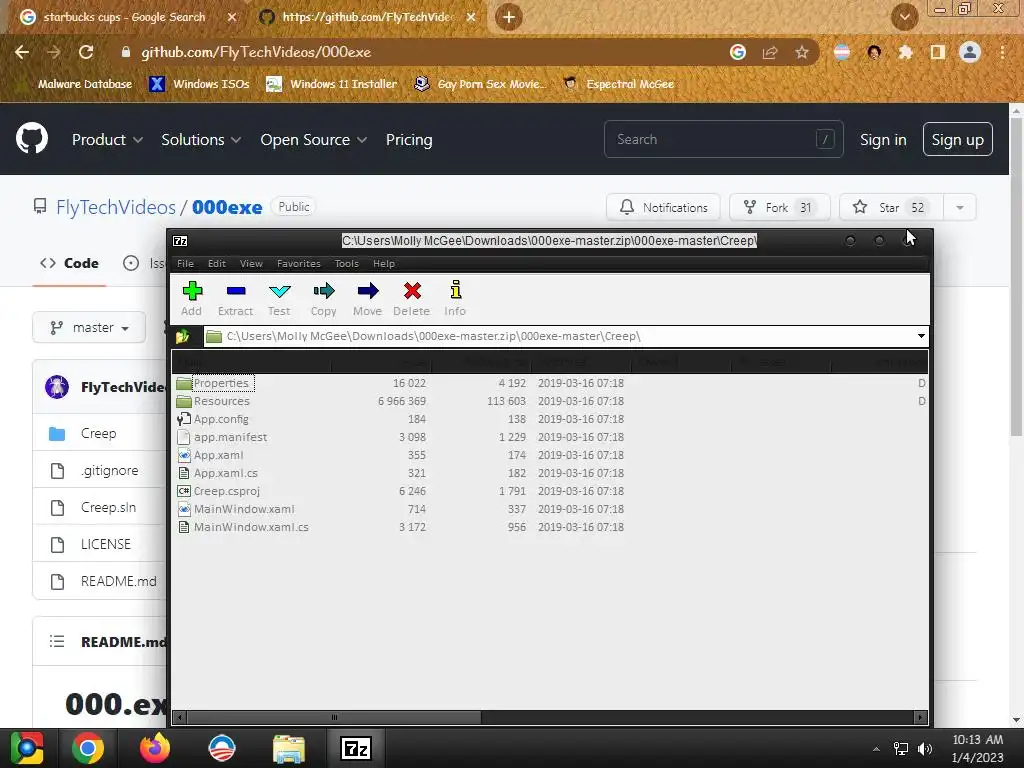Open Firefox from the taskbar
The image size is (1024, 768).
[155, 748]
